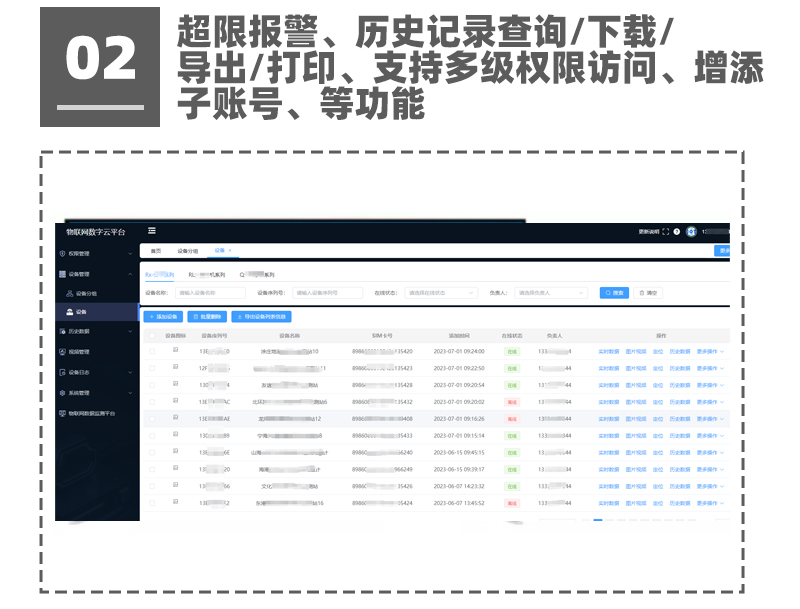800x609 pixels.
Task: Open 实时数据 for the 2023-07-01 09:22:50 row
Action: pyautogui.click(x=609, y=368)
